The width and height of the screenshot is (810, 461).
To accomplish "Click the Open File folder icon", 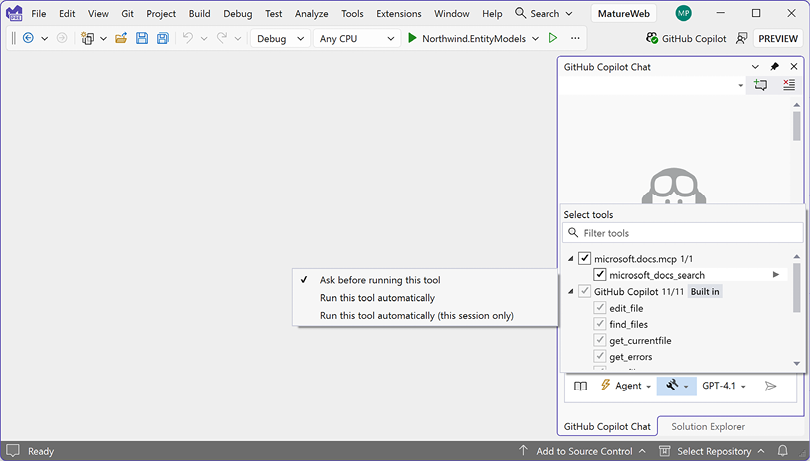I will click(x=121, y=38).
